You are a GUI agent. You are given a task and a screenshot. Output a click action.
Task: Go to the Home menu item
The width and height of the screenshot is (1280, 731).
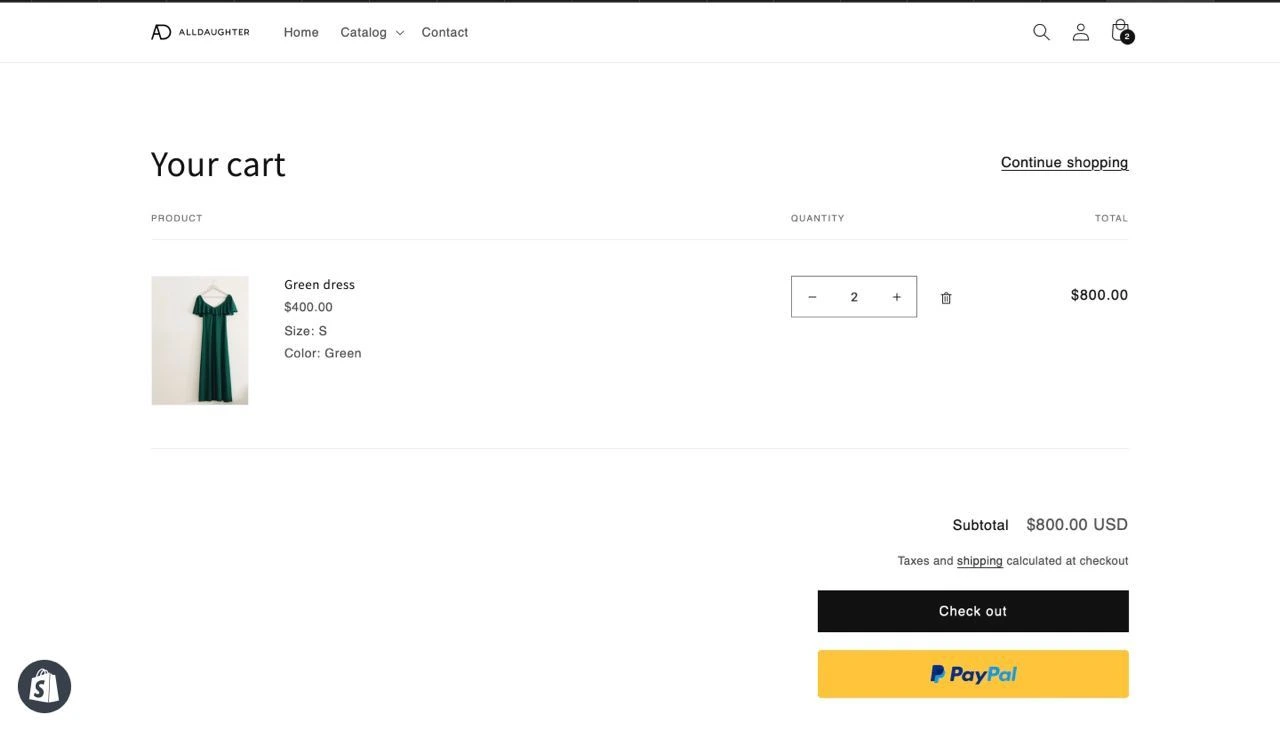point(301,32)
